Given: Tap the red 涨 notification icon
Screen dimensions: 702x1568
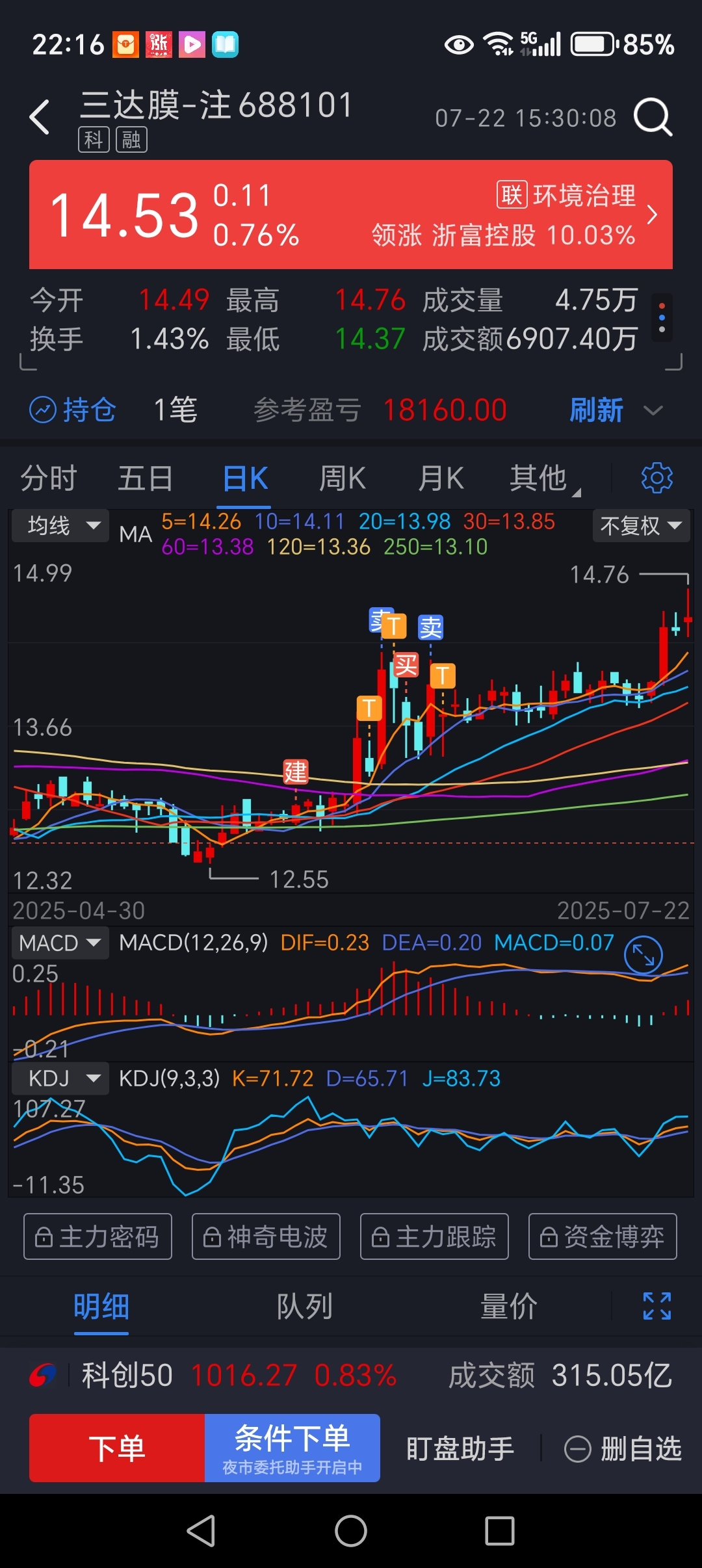Looking at the screenshot, I should pyautogui.click(x=159, y=44).
